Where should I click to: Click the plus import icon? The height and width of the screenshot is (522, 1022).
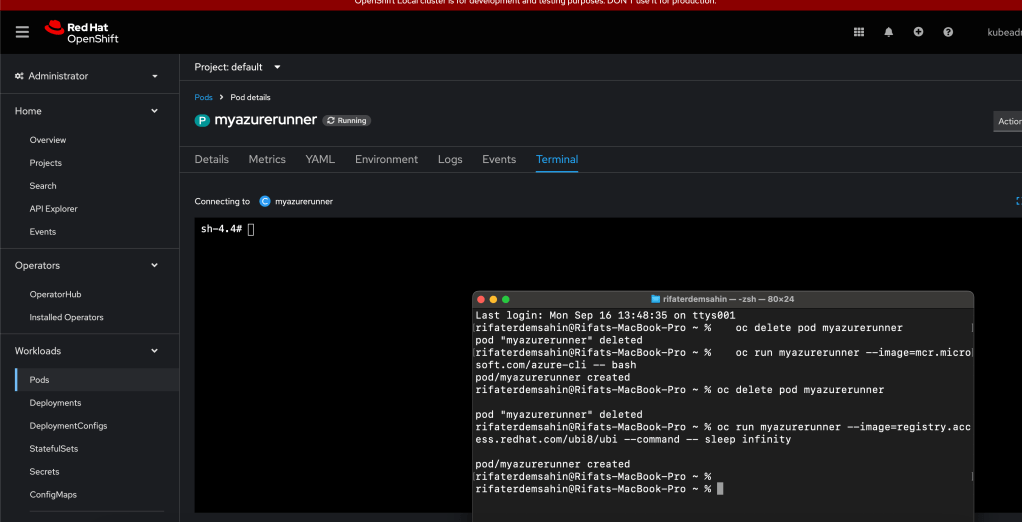click(x=918, y=32)
